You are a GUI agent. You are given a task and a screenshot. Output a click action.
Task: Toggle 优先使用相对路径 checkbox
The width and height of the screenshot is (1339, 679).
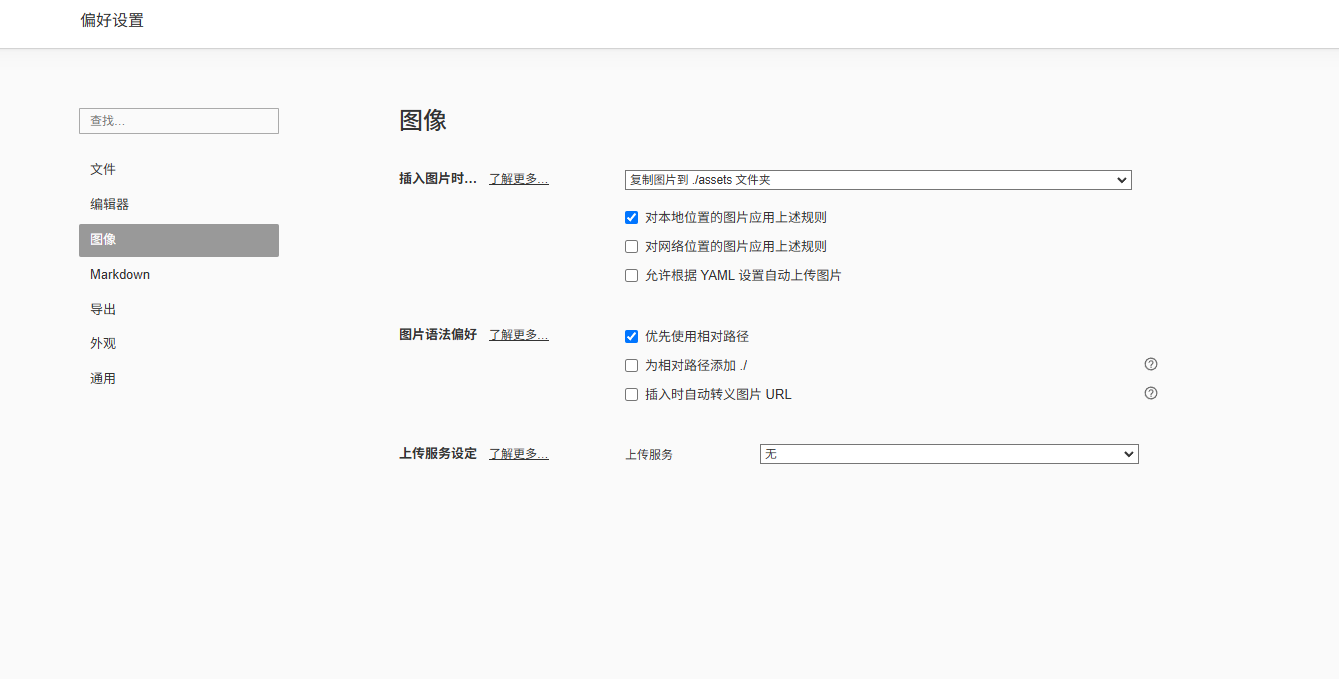pyautogui.click(x=631, y=336)
